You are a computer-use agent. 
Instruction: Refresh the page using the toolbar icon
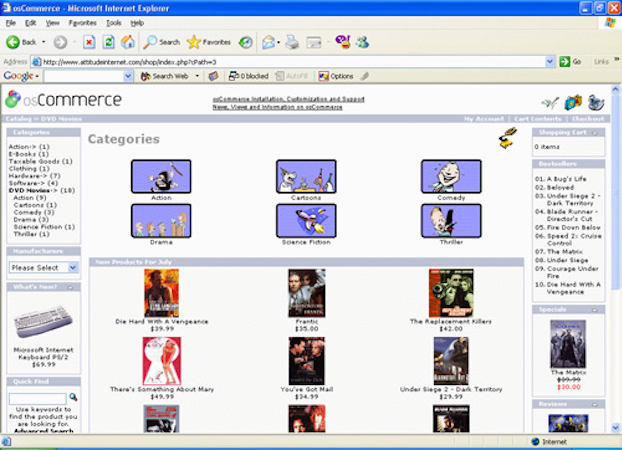click(x=108, y=42)
